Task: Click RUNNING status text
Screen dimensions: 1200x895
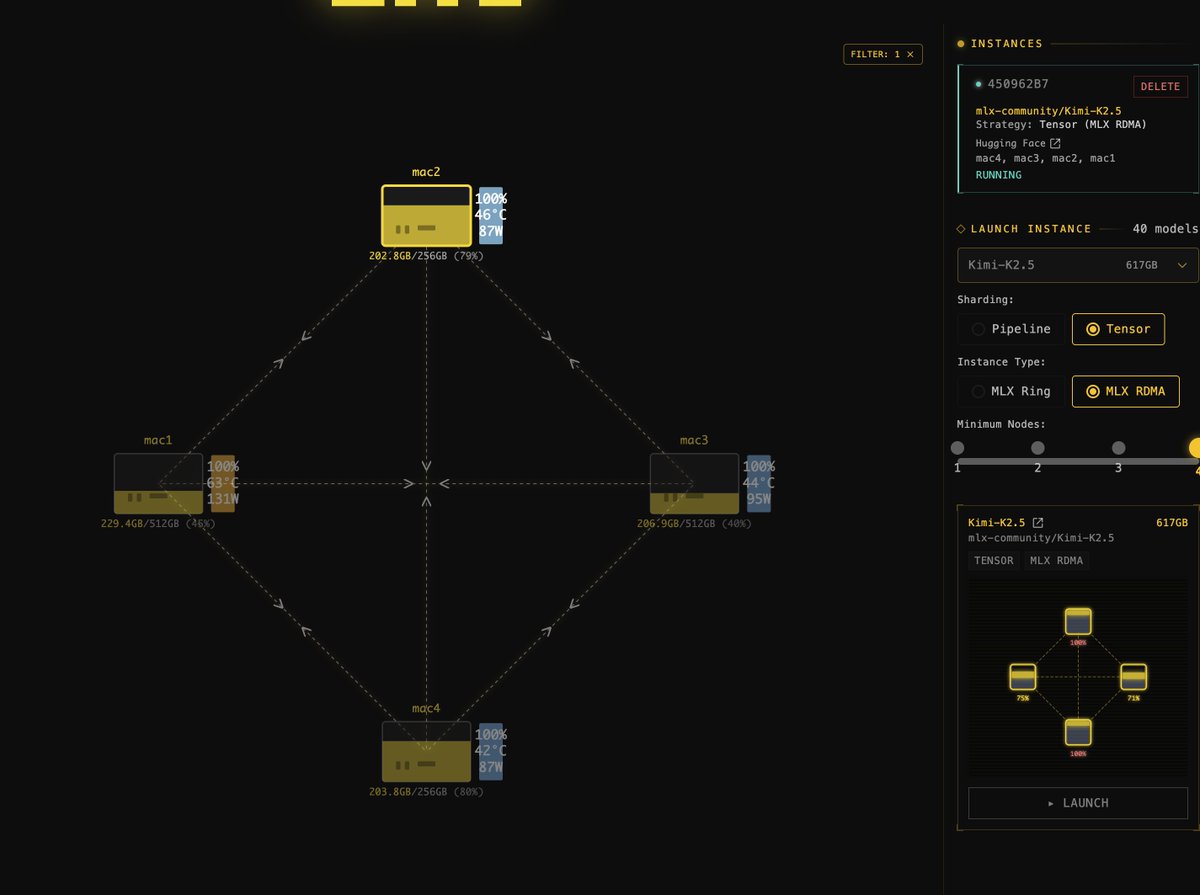Action: pos(999,175)
